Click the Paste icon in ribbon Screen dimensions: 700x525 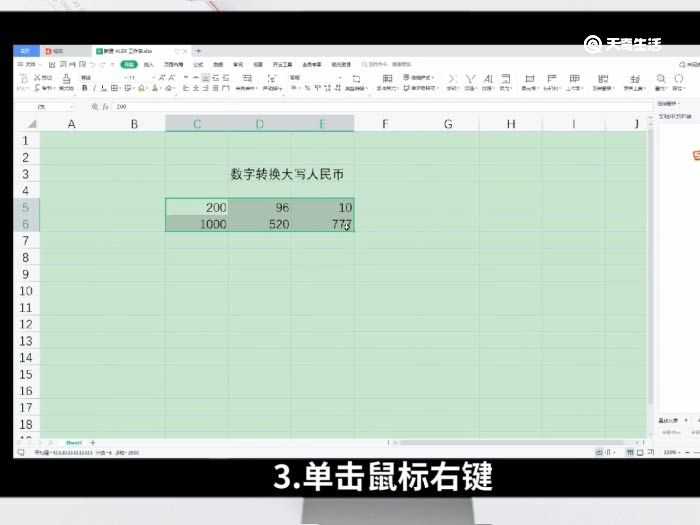pos(24,79)
